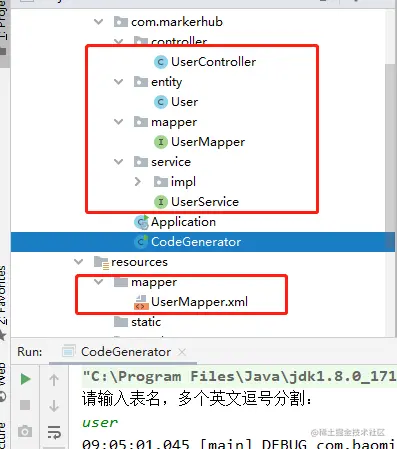Select the service package label
Viewport: 397px width, 449px height.
pos(171,162)
